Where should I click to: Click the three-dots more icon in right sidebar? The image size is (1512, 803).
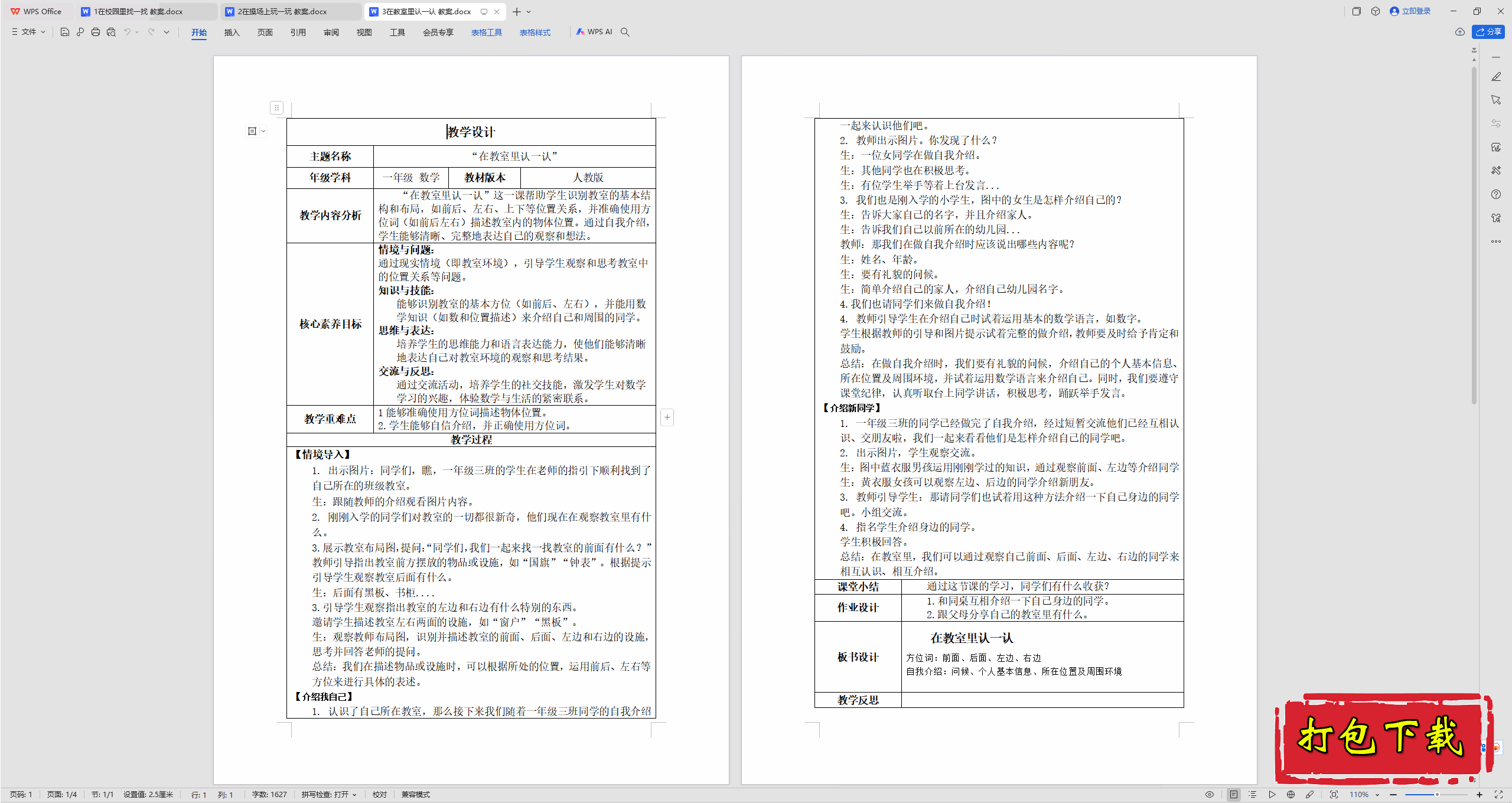(1496, 241)
